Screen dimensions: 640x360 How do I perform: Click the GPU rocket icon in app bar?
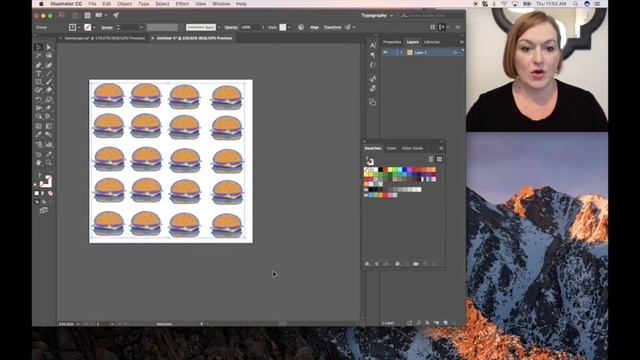(116, 16)
